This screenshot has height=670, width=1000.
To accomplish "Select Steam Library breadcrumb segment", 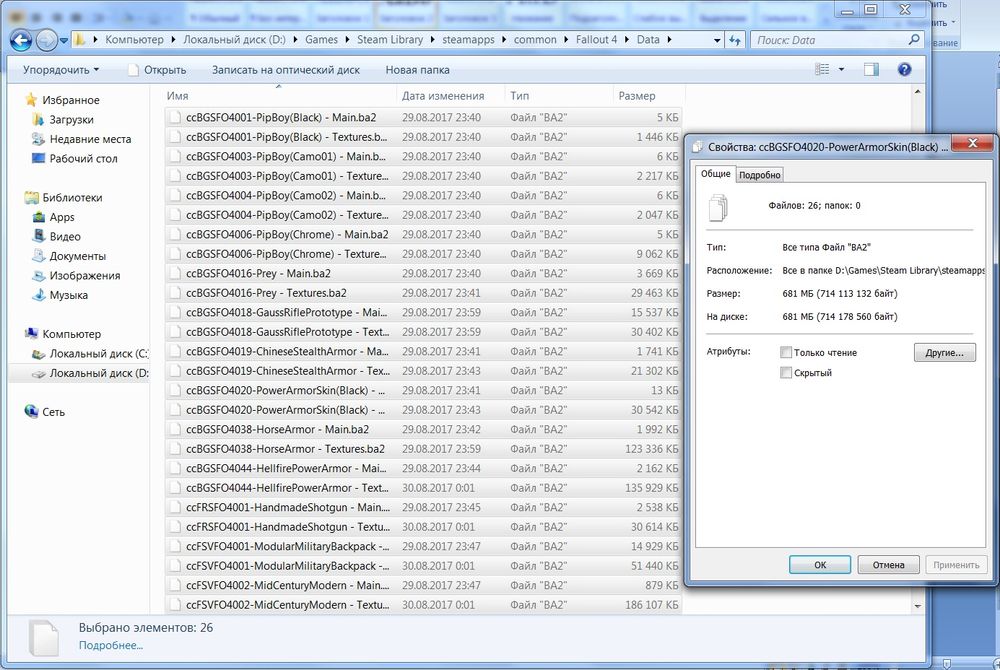I will [x=390, y=40].
